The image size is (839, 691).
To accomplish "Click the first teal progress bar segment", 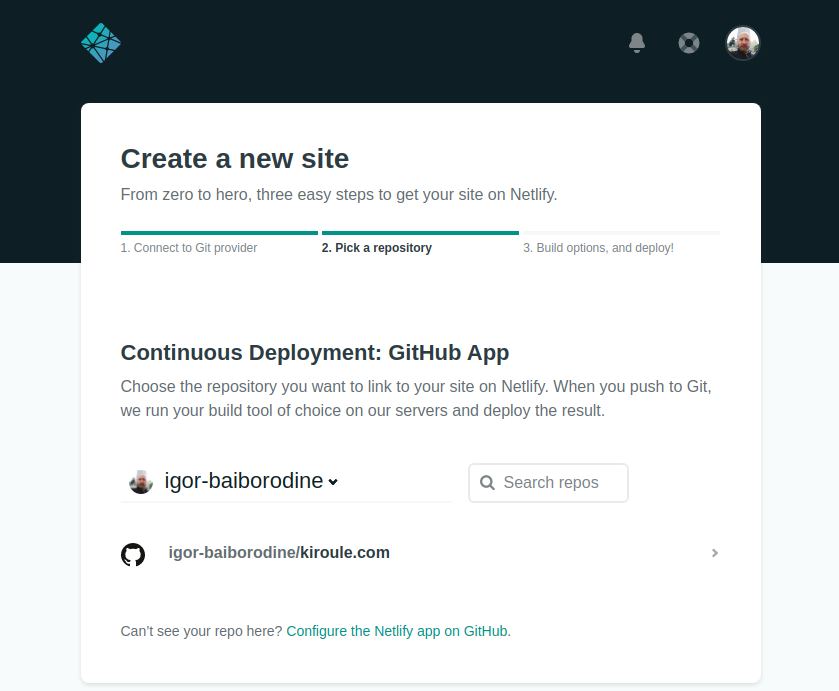I will [x=219, y=233].
